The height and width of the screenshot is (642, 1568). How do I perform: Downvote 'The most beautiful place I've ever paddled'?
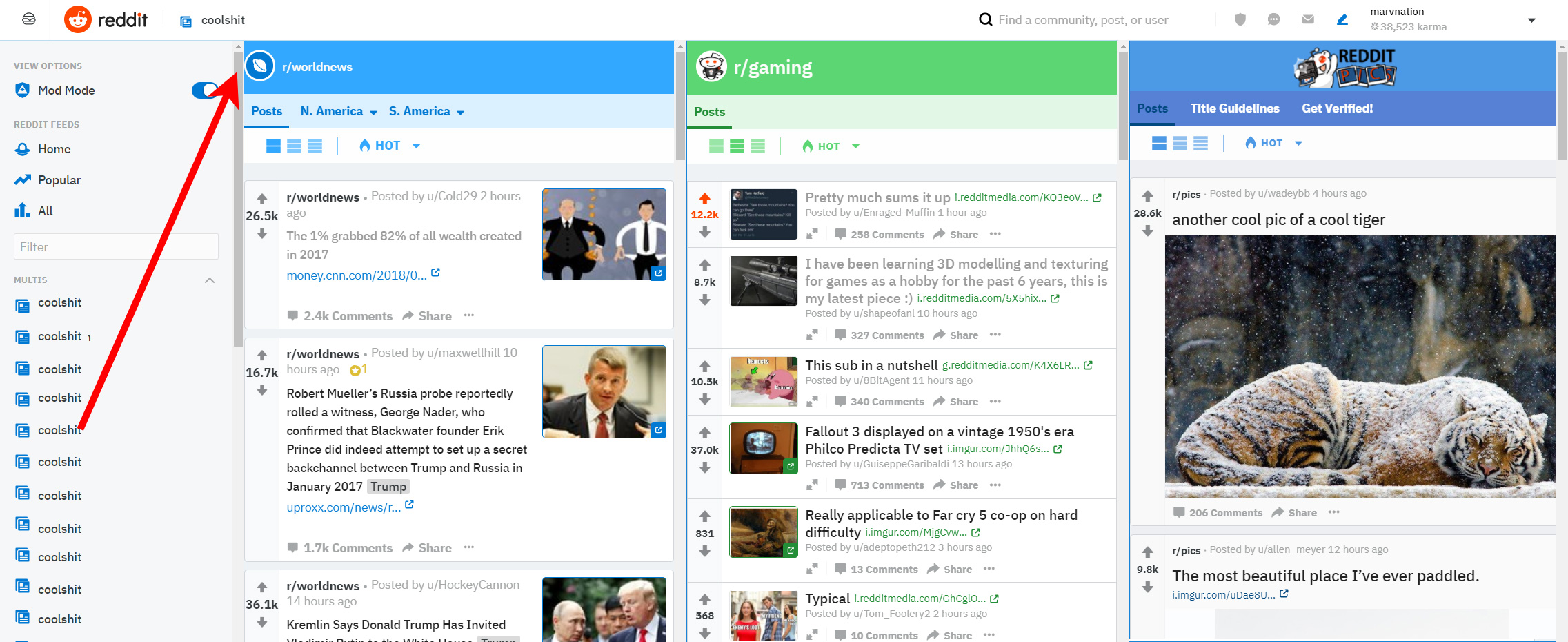coord(1147,587)
